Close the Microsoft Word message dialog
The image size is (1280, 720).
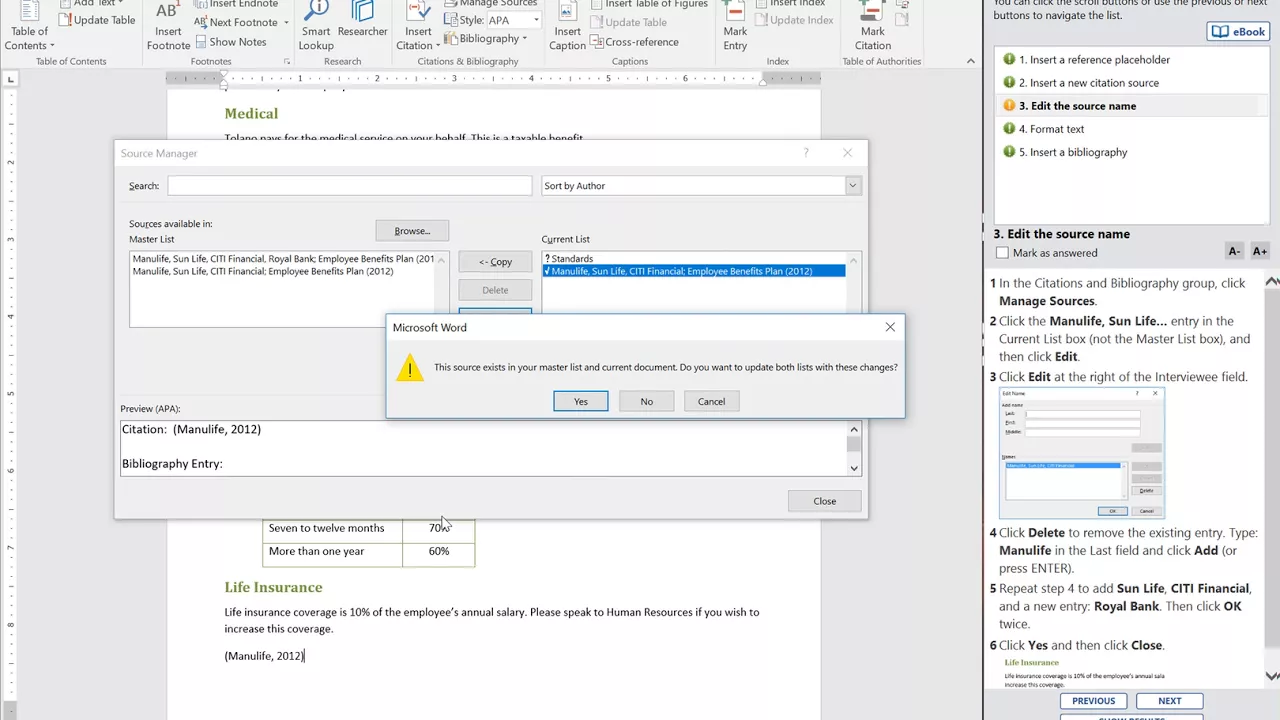click(890, 327)
